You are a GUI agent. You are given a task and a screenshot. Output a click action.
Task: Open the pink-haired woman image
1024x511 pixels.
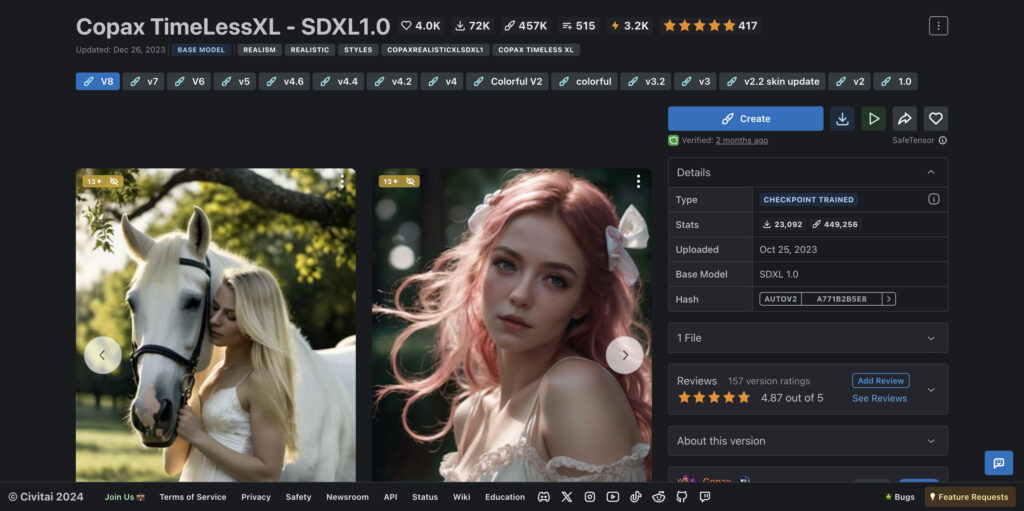512,325
